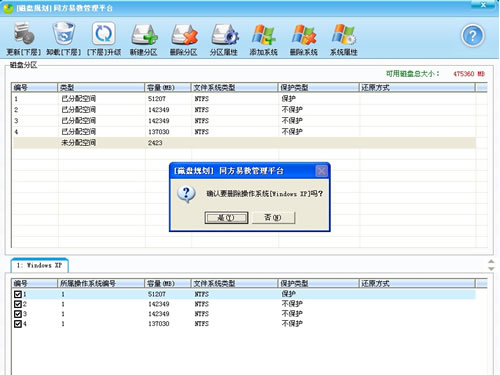Viewport: 500px width, 375px height.
Task: Uncheck partition 2 checkbox in lower list
Action: (x=18, y=304)
